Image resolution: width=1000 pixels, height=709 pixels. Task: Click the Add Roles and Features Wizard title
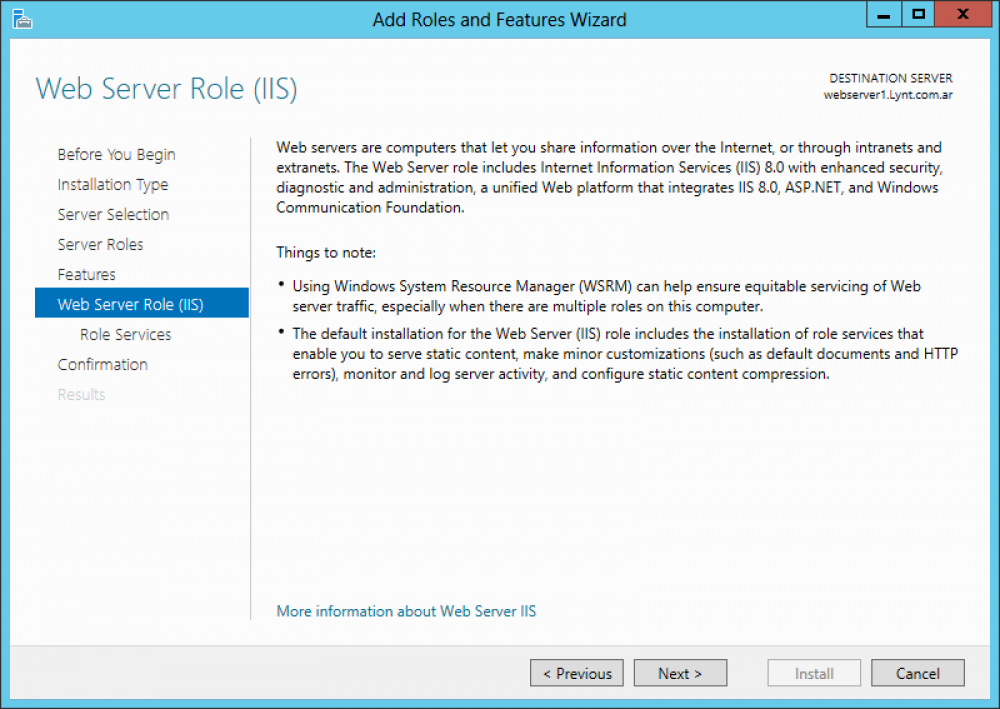click(x=499, y=19)
